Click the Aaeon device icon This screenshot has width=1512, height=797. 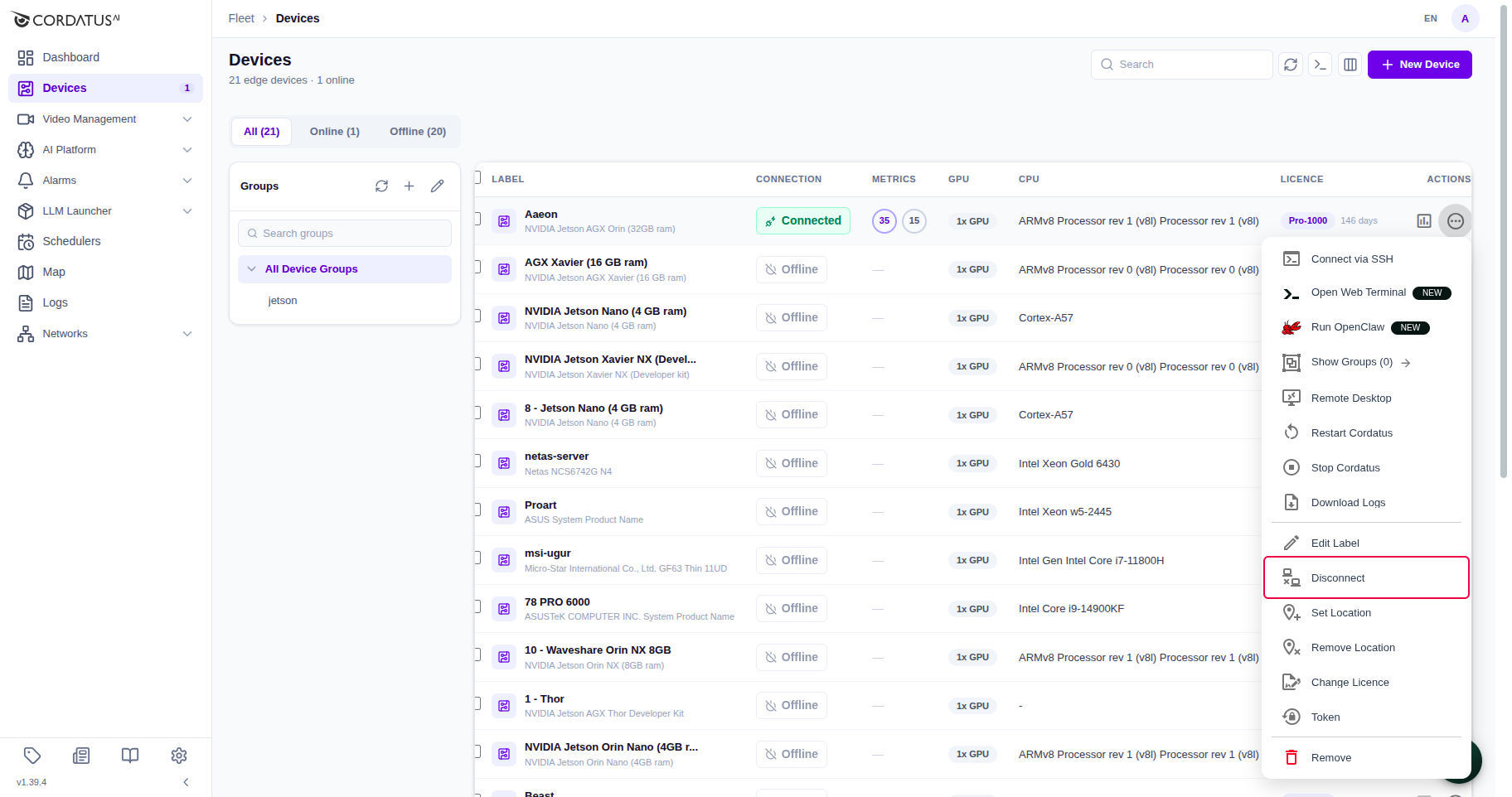pos(504,221)
